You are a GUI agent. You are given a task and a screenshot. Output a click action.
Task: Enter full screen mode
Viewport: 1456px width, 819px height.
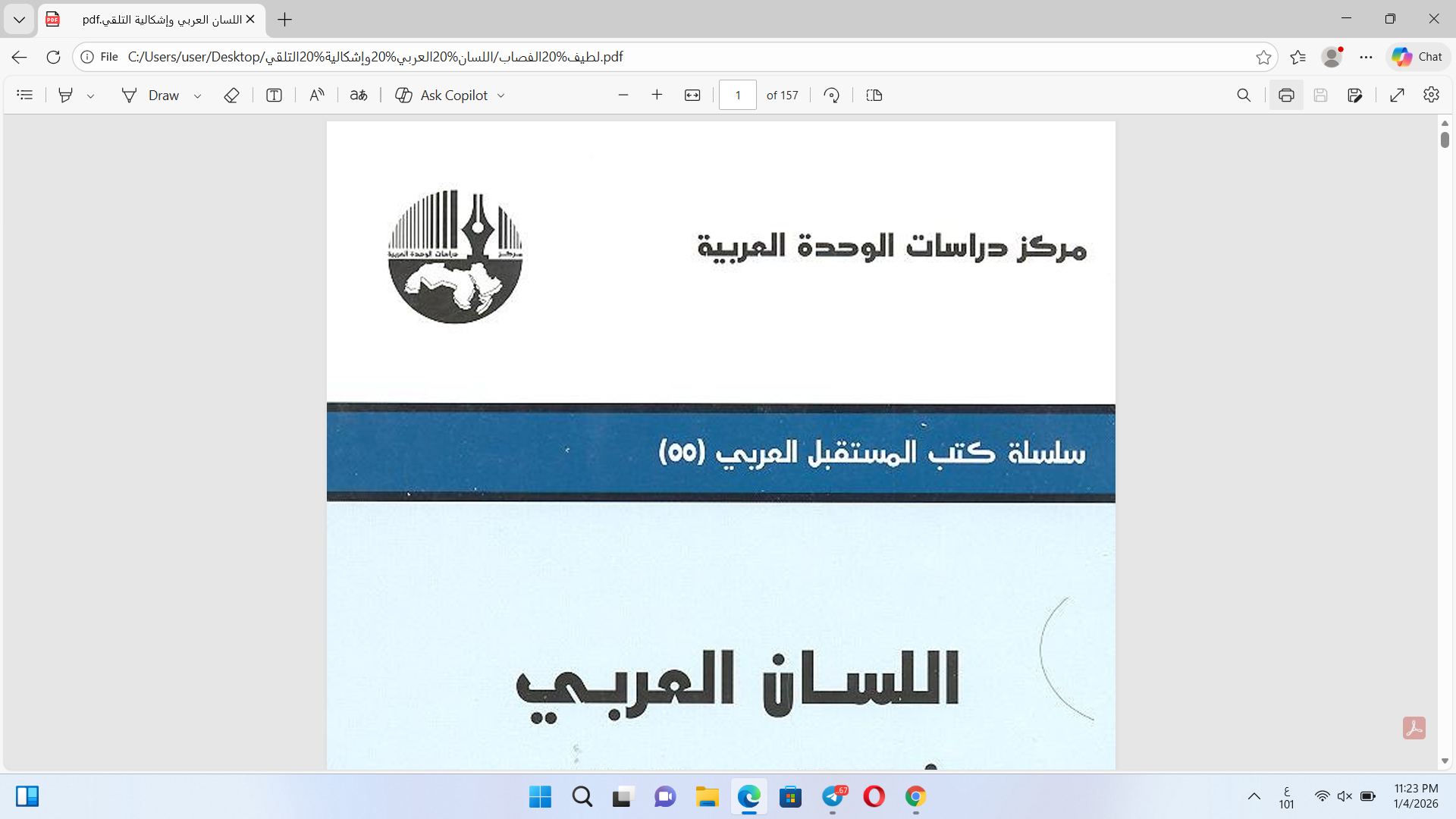coord(1398,95)
